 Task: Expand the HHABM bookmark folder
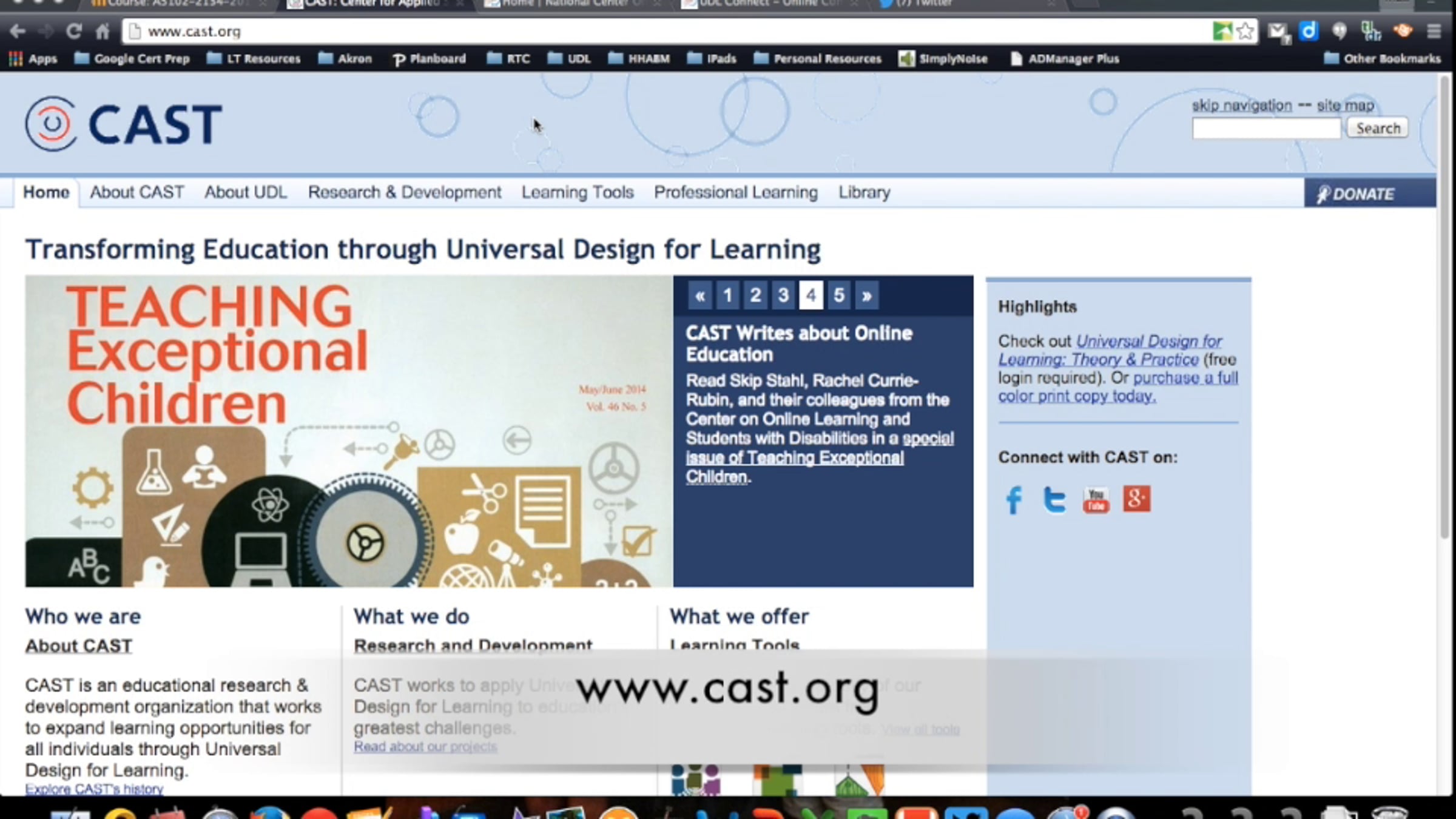pyautogui.click(x=638, y=59)
